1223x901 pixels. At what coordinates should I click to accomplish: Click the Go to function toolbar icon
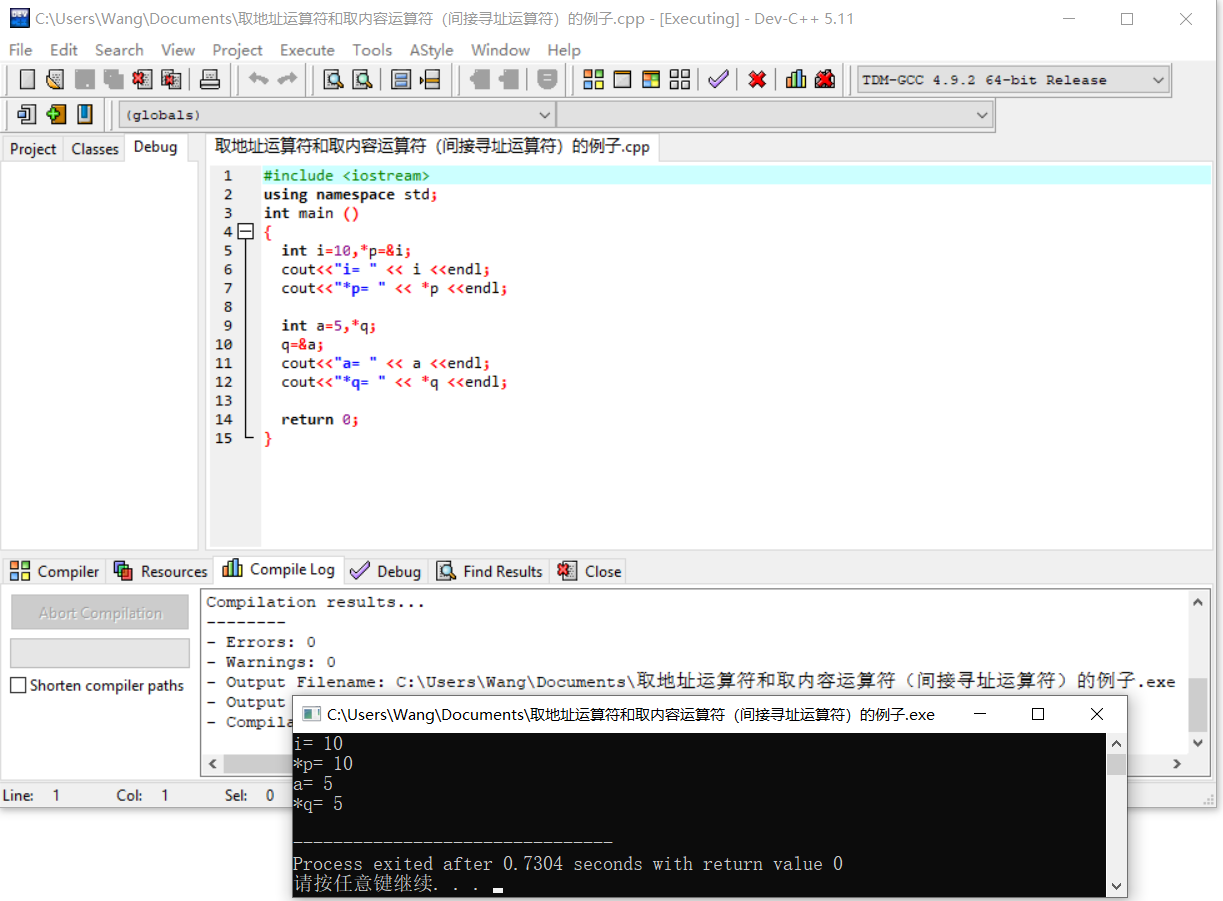(x=401, y=80)
